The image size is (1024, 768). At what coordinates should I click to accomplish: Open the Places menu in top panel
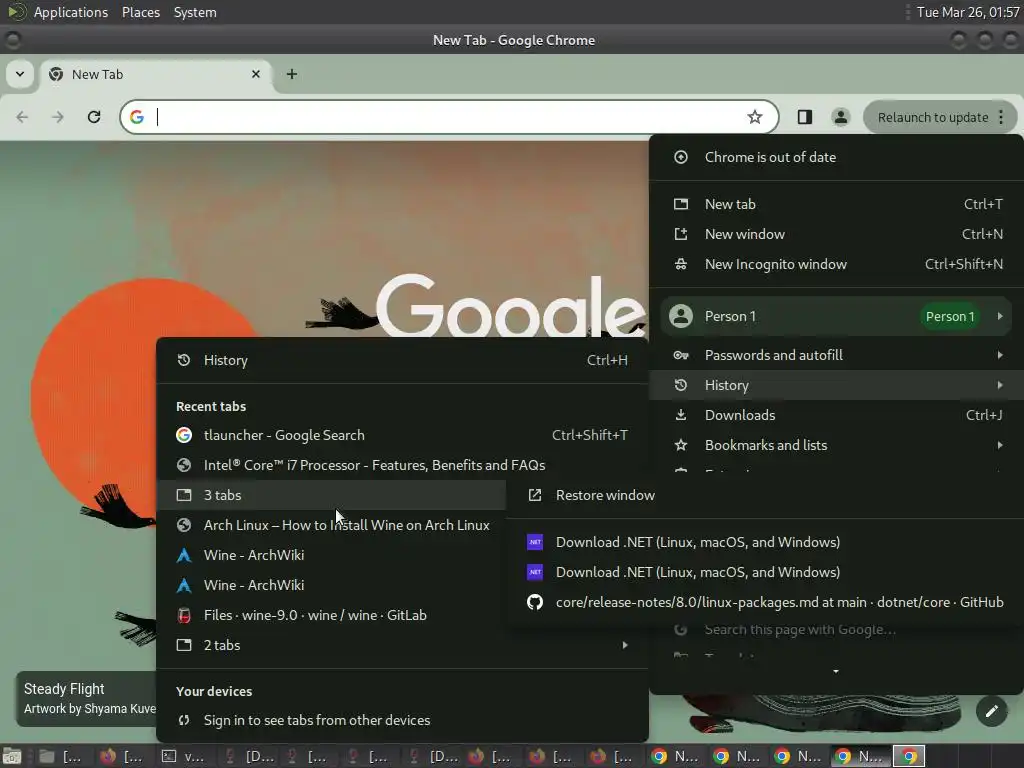pos(141,12)
